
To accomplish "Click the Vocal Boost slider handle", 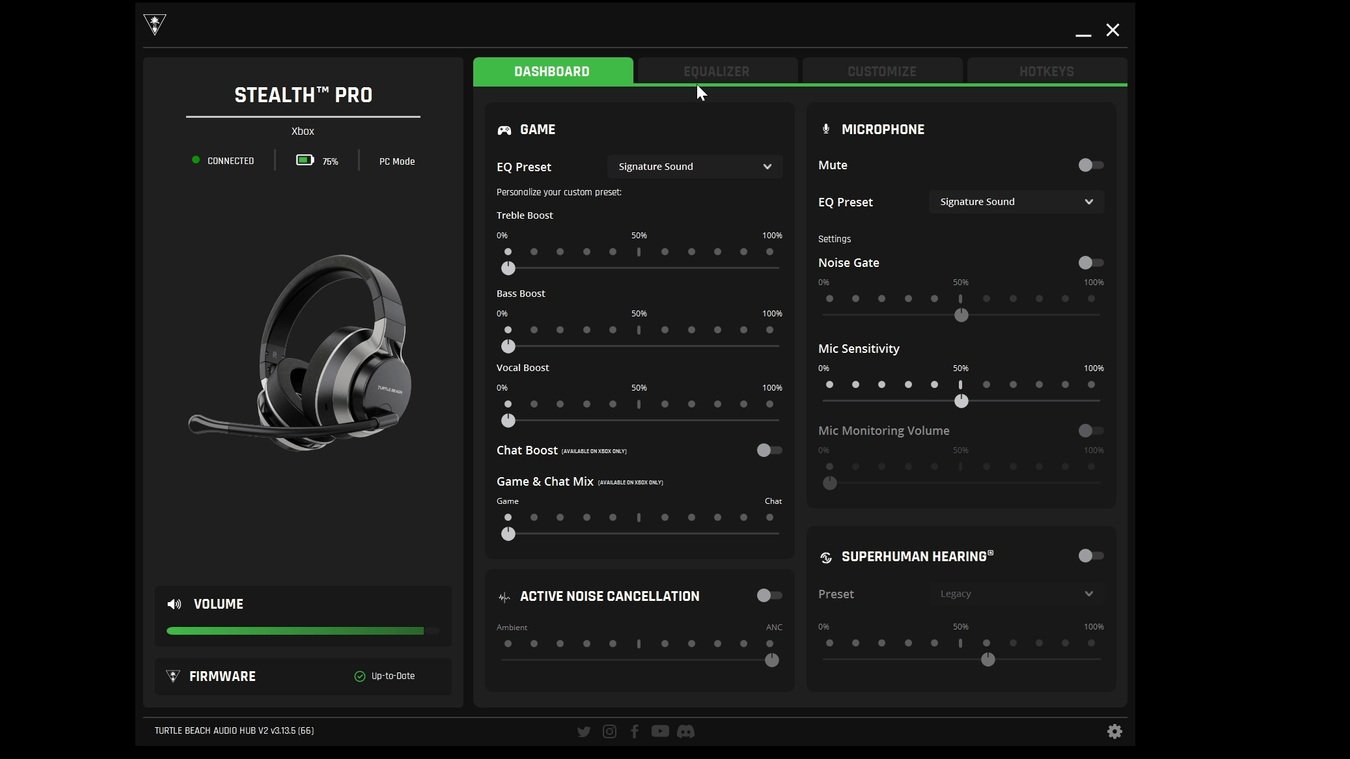I will [x=508, y=421].
